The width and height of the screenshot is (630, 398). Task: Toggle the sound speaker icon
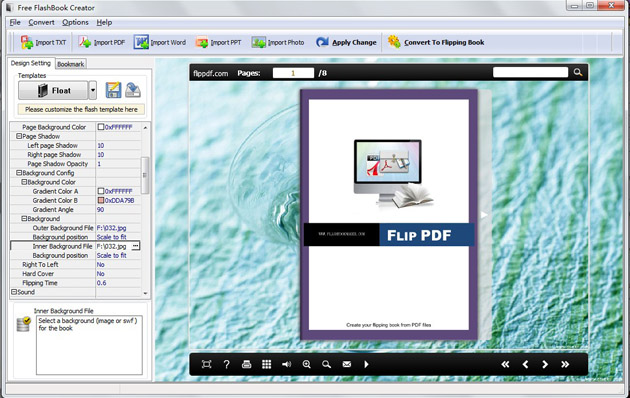pyautogui.click(x=286, y=364)
